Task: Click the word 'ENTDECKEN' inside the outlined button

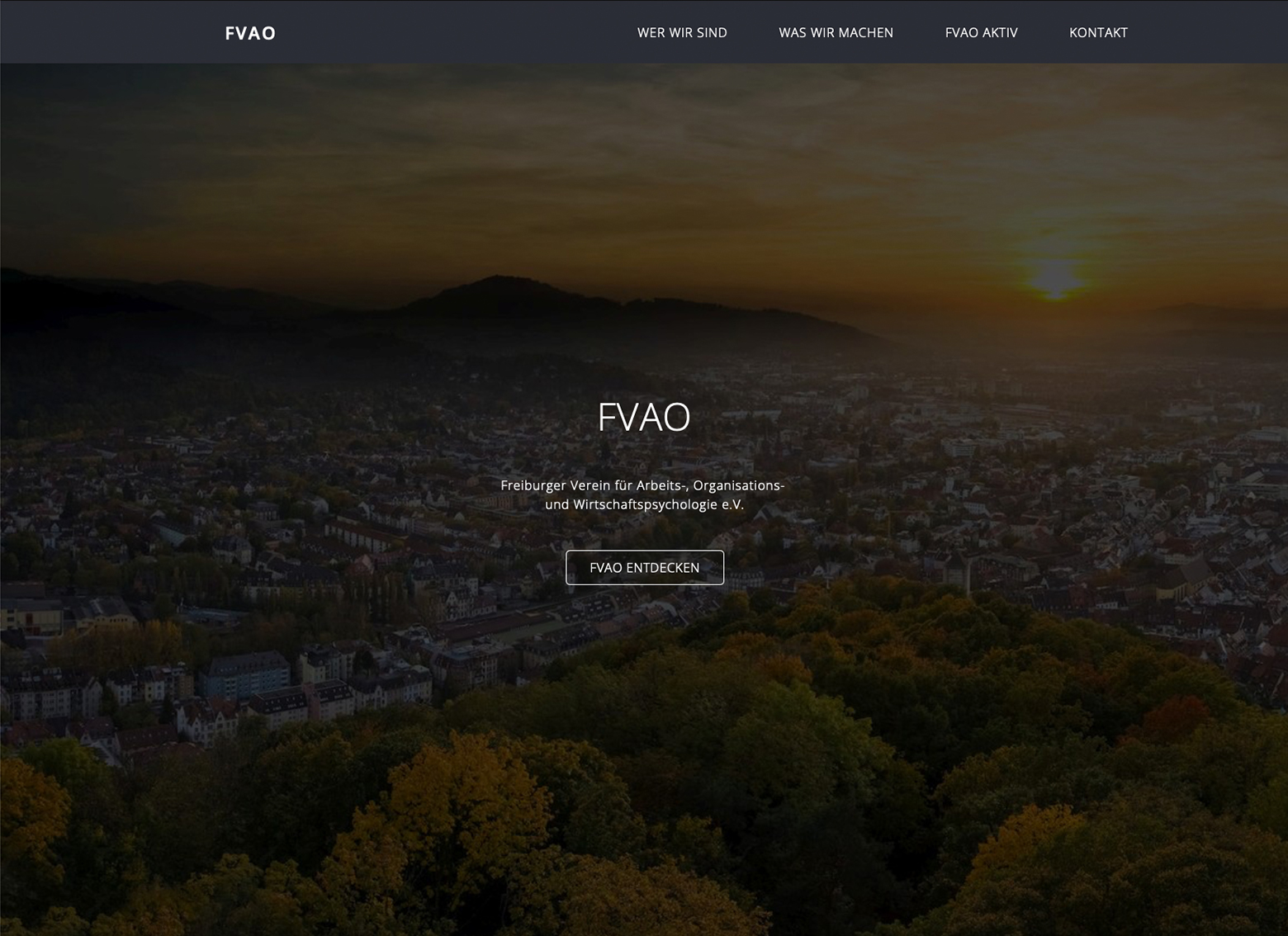Action: (662, 568)
